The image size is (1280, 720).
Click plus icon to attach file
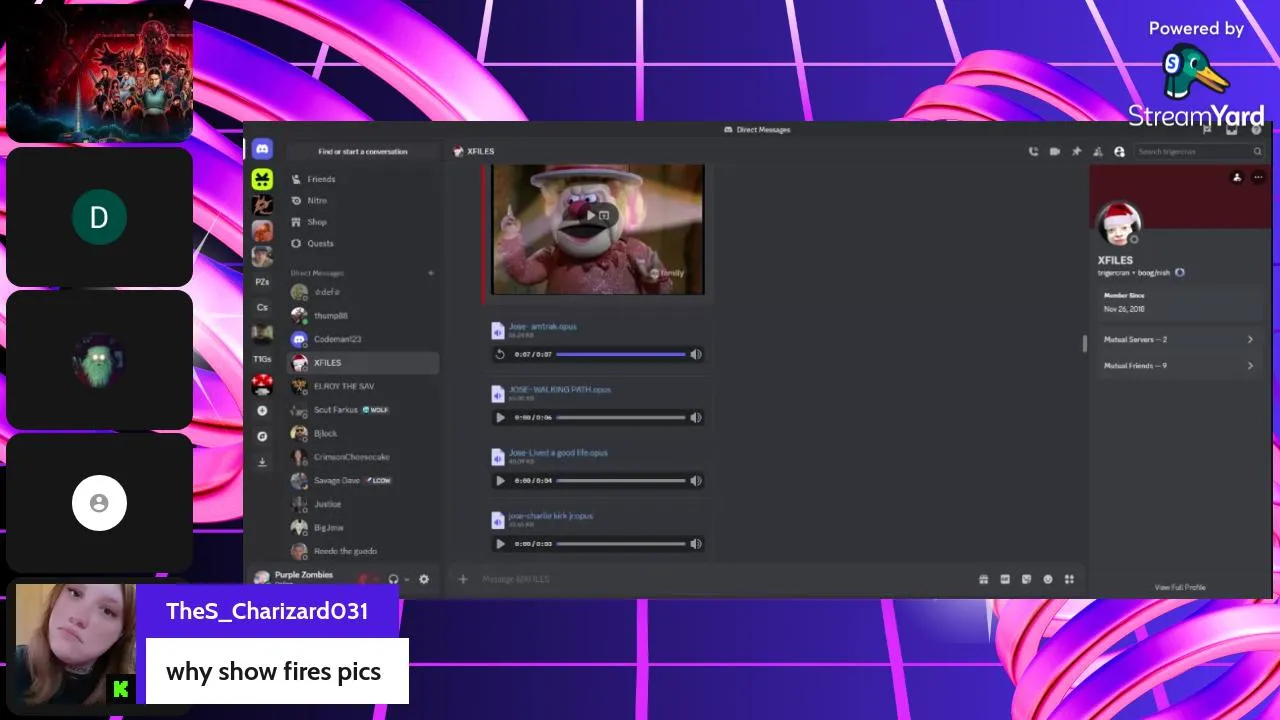tap(463, 579)
